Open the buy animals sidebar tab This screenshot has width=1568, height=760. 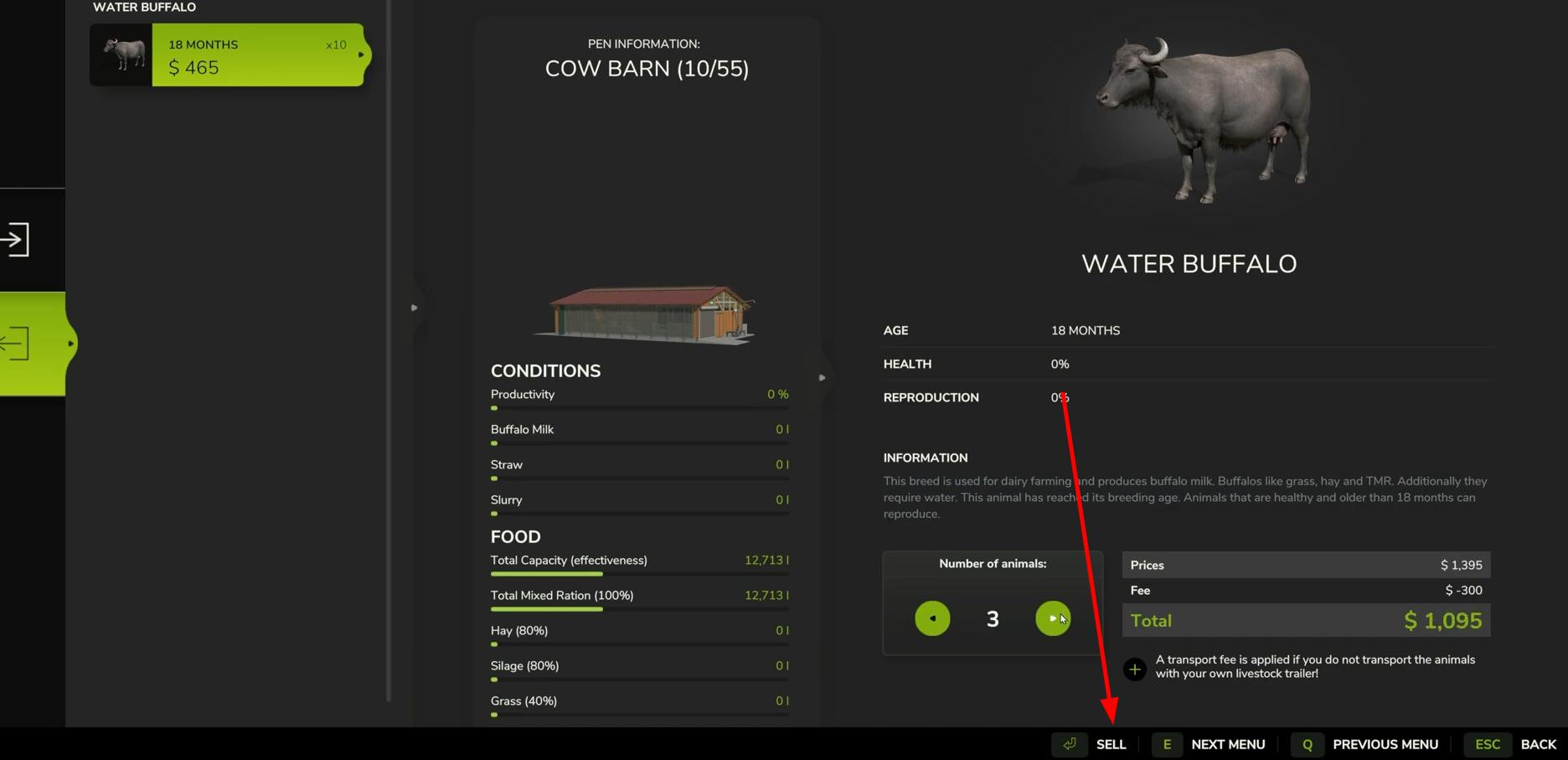(17, 240)
